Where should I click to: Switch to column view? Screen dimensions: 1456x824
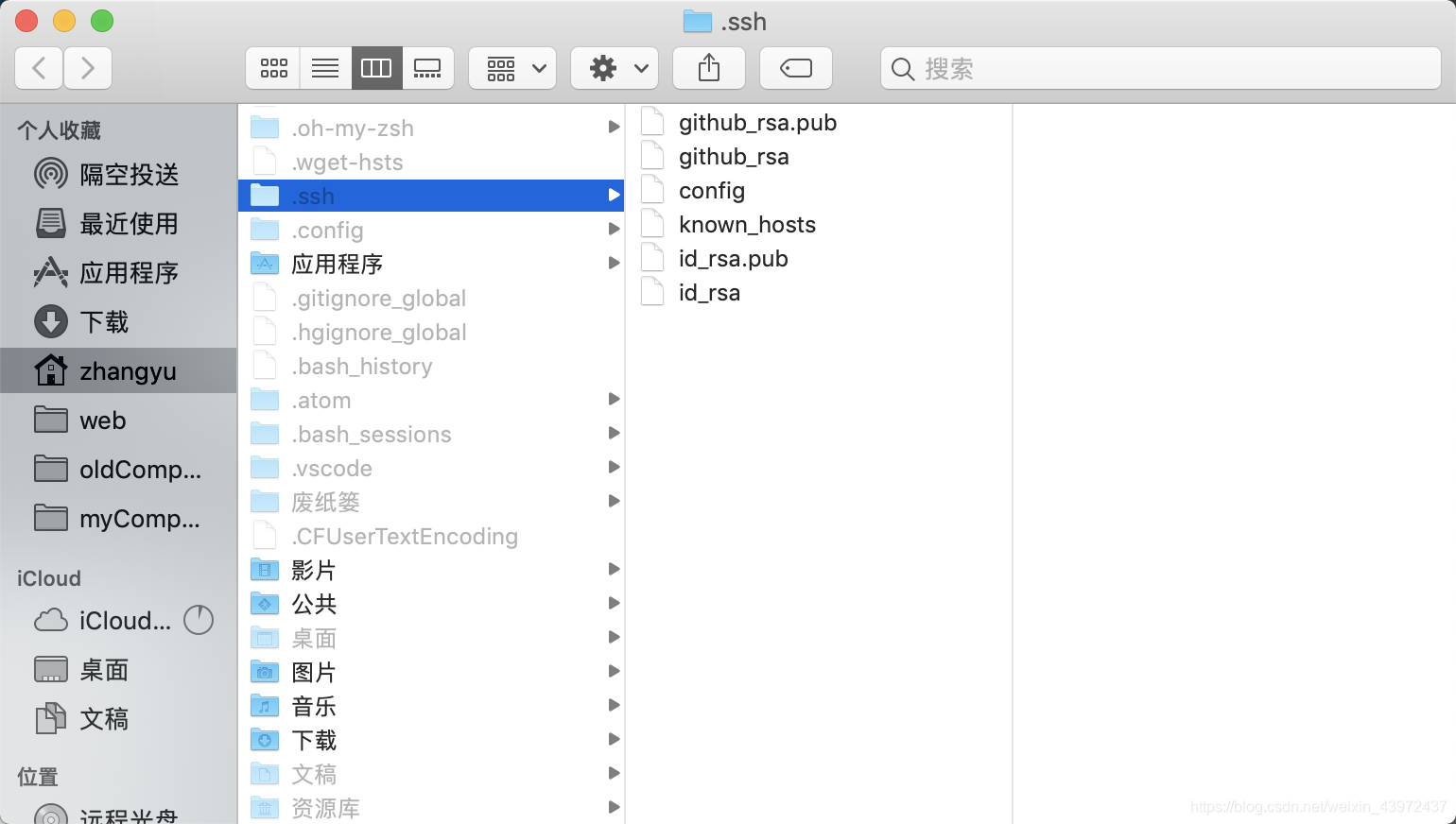[x=376, y=68]
